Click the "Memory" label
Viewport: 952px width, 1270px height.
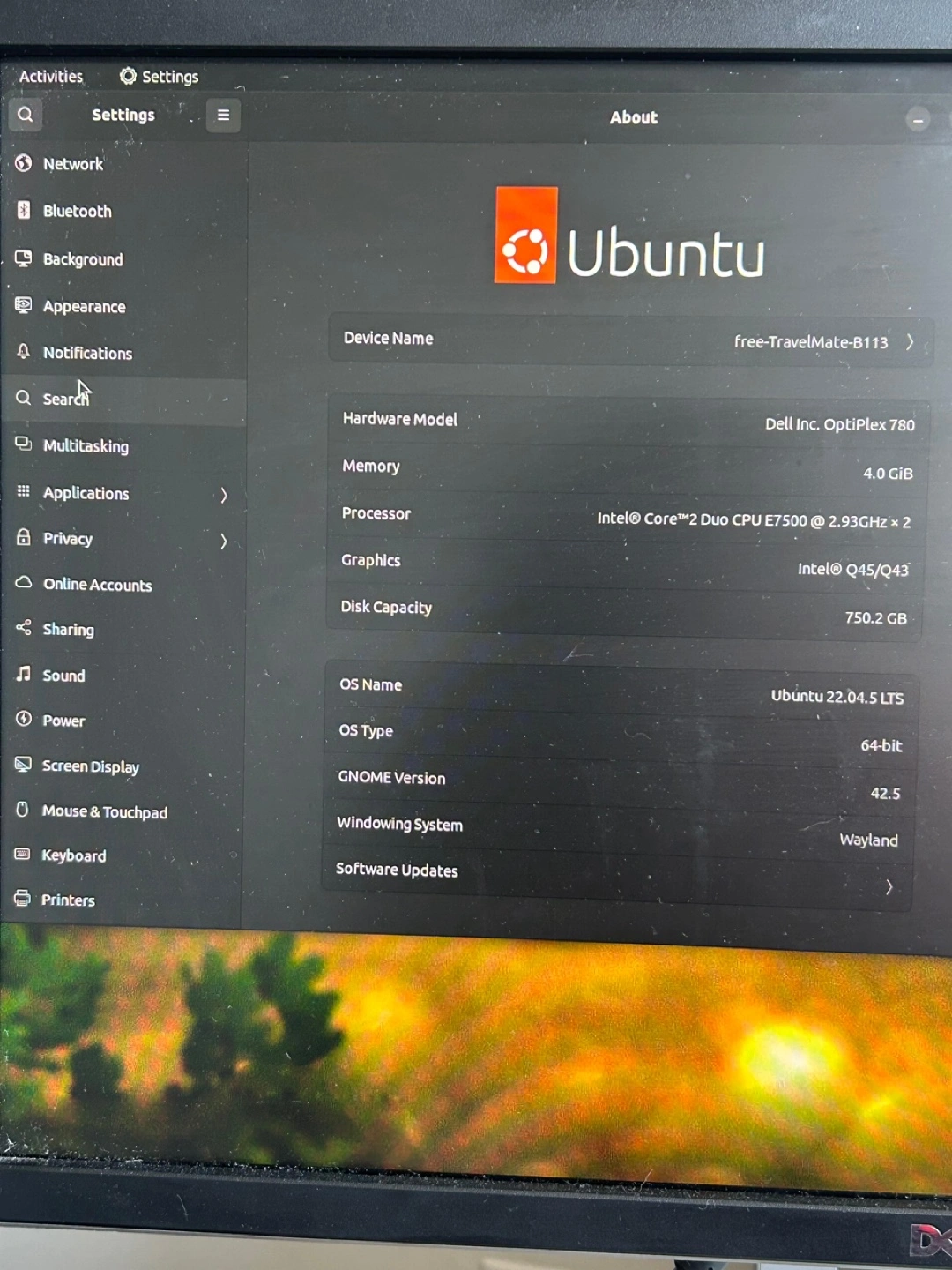click(x=371, y=467)
